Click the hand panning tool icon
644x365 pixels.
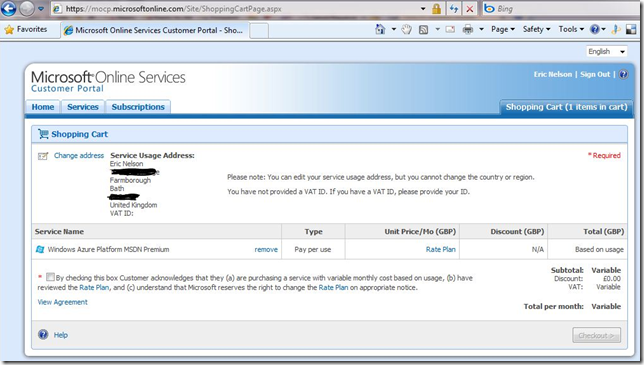click(407, 29)
